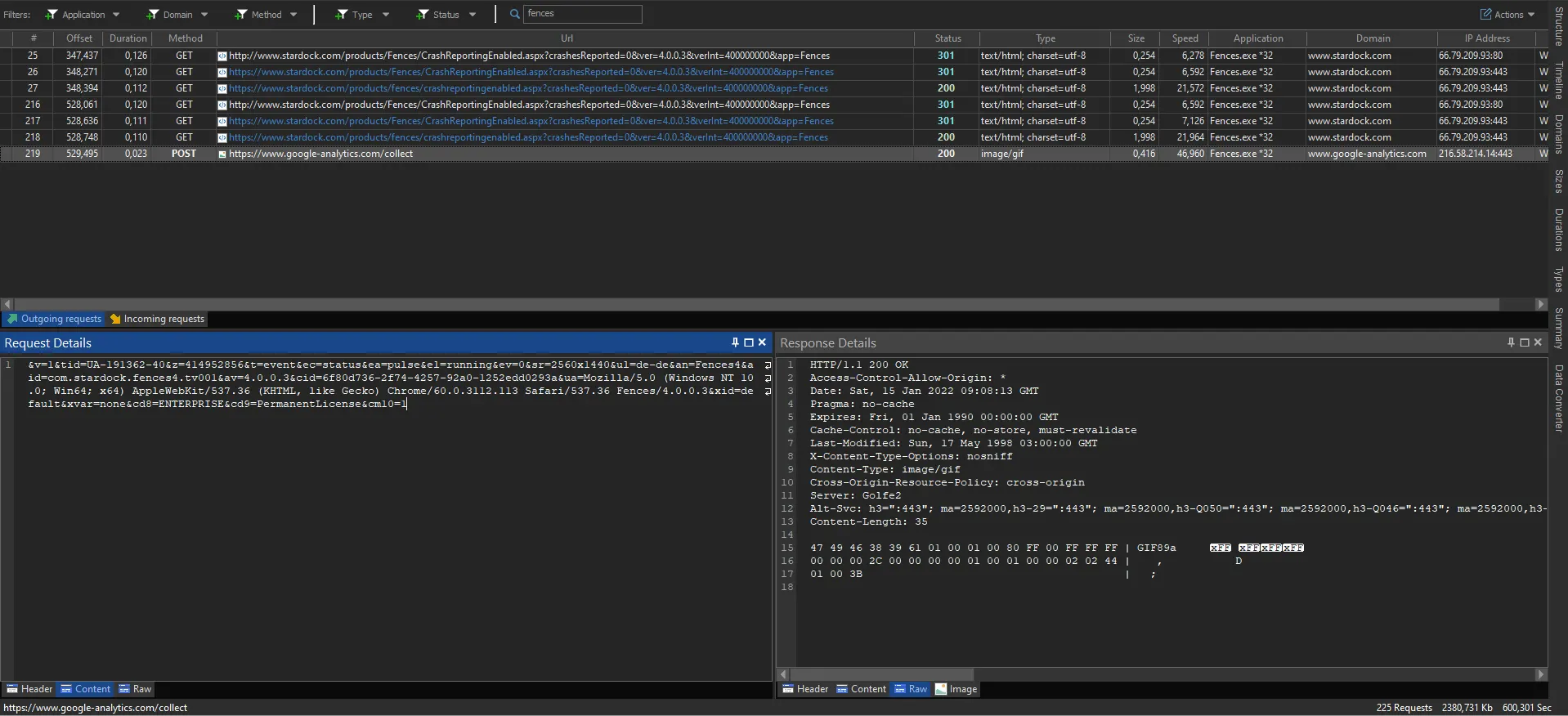
Task: Select the Outgoing requests tab
Action: click(x=55, y=319)
